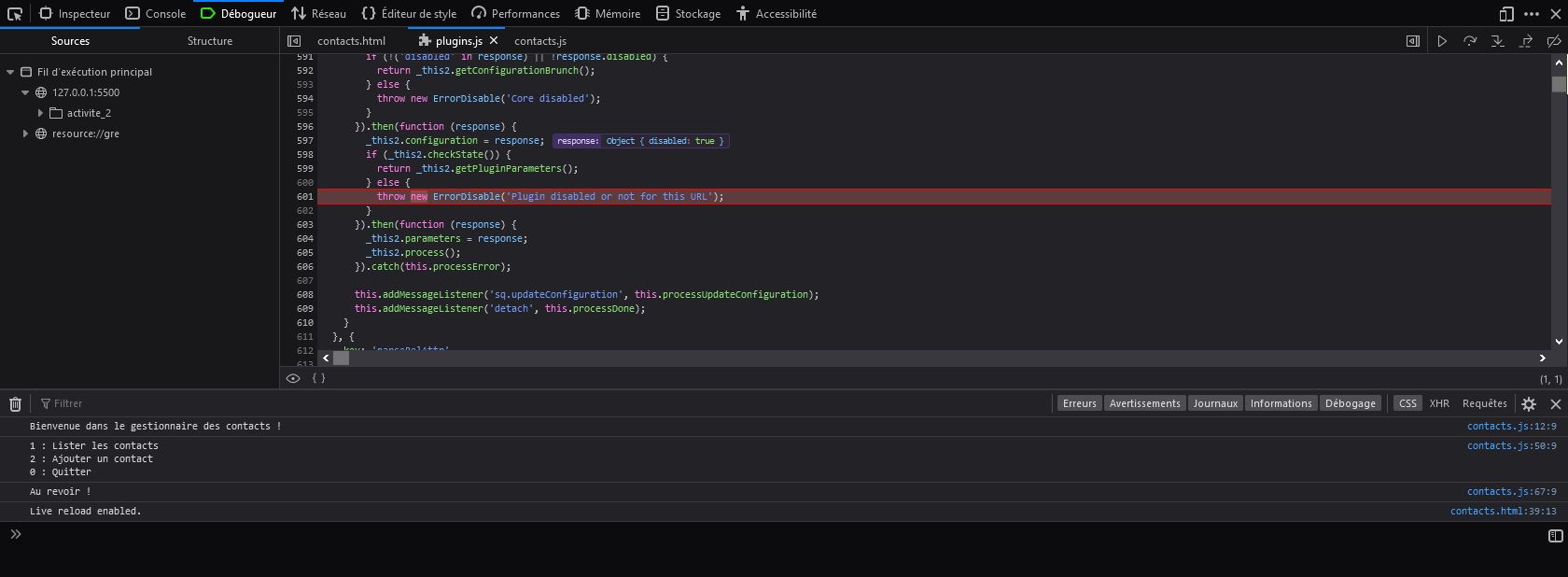Switch to the Débogueur tab
Image resolution: width=1568 pixels, height=577 pixels.
(x=239, y=14)
